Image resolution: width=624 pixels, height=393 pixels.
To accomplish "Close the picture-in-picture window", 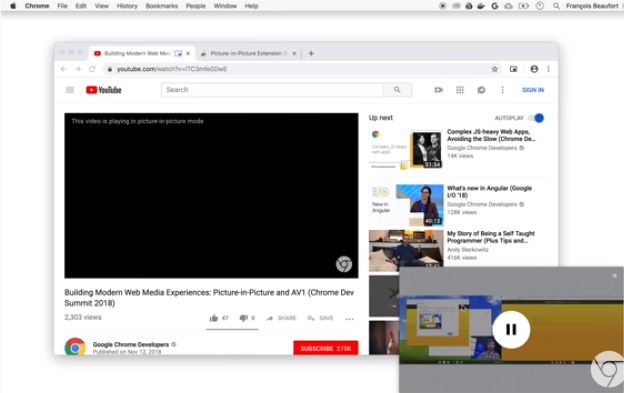I will pos(614,275).
